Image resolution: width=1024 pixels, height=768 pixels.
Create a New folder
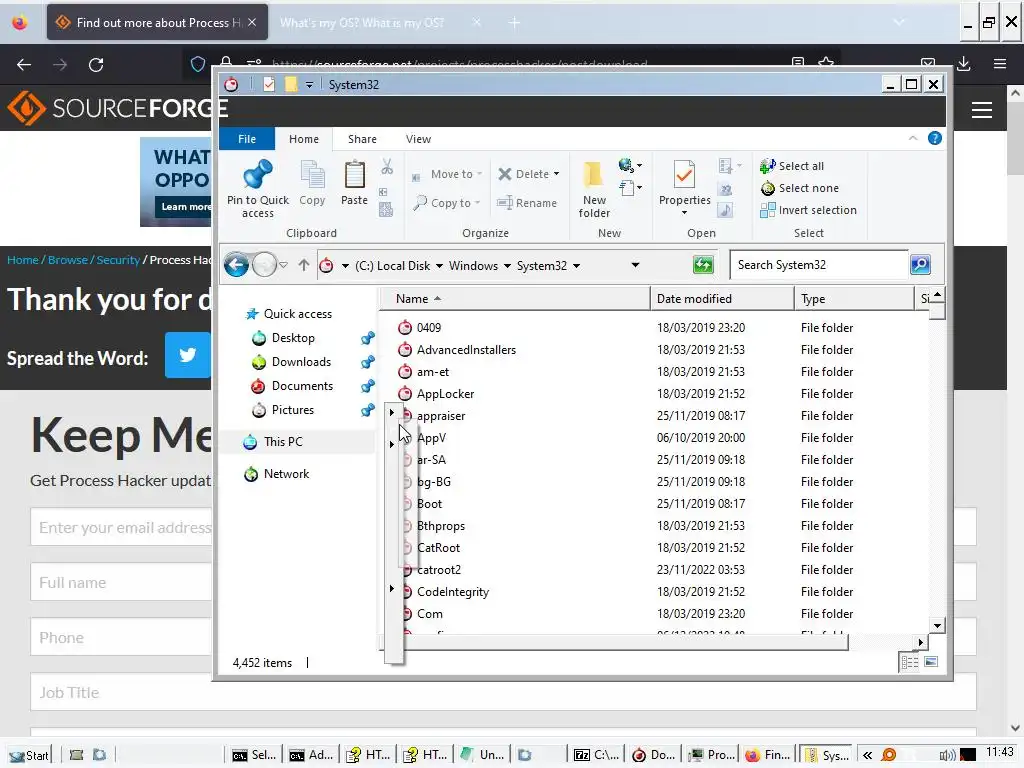pos(594,189)
